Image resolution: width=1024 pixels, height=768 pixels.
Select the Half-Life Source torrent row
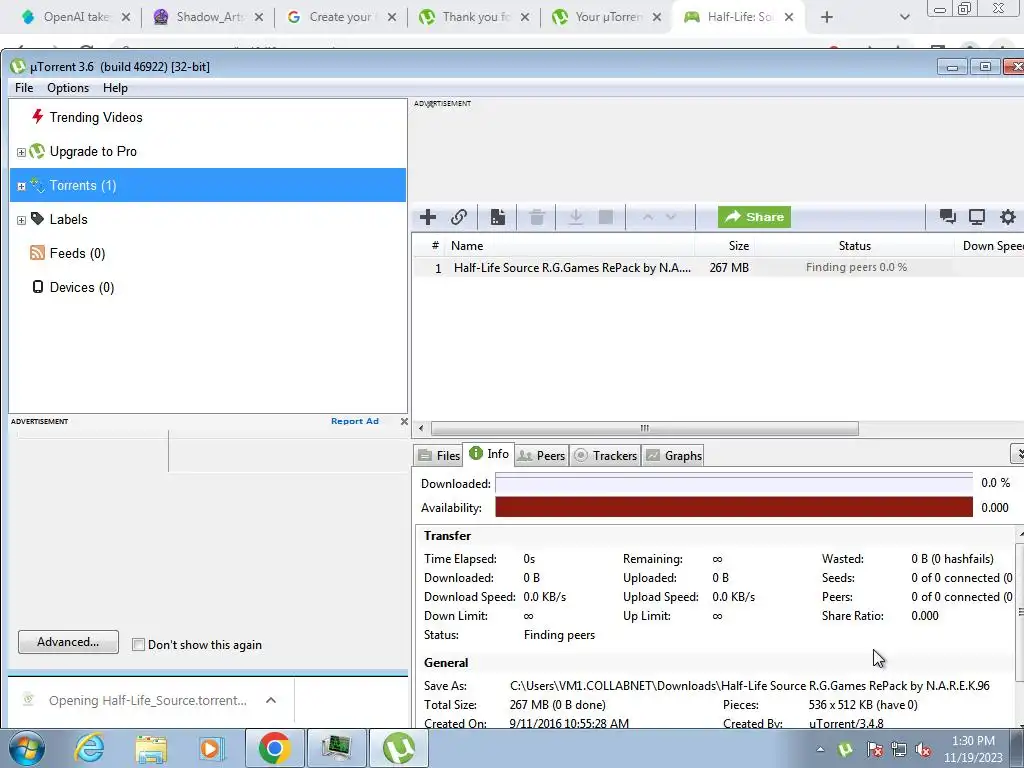[718, 268]
